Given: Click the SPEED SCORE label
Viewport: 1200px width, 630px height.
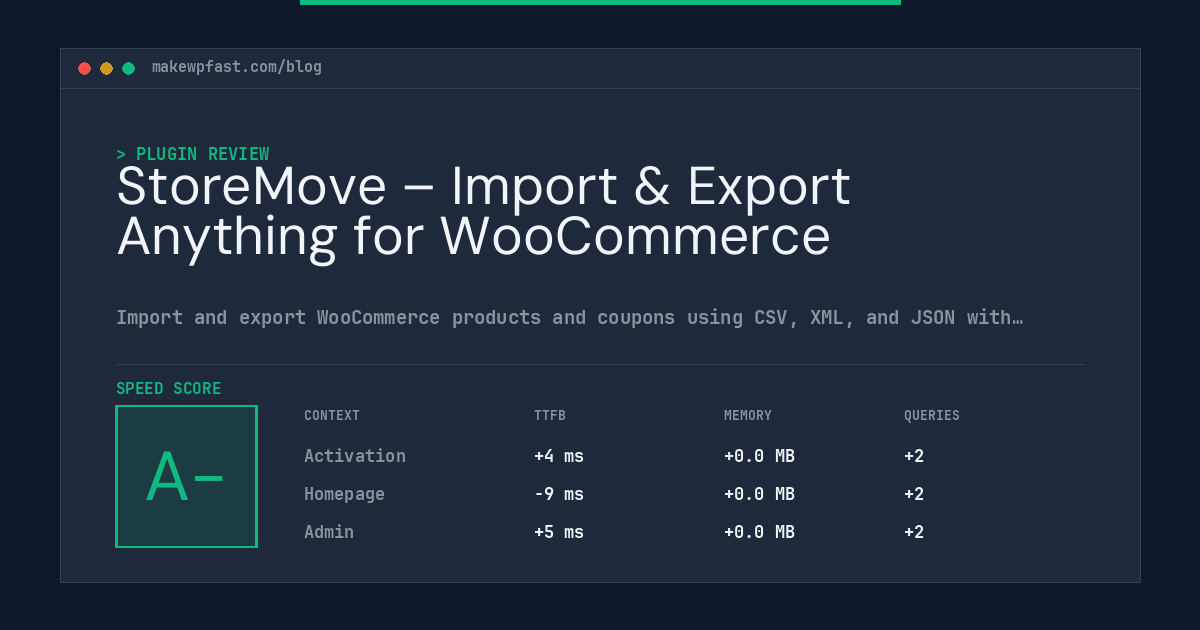Looking at the screenshot, I should click(169, 389).
